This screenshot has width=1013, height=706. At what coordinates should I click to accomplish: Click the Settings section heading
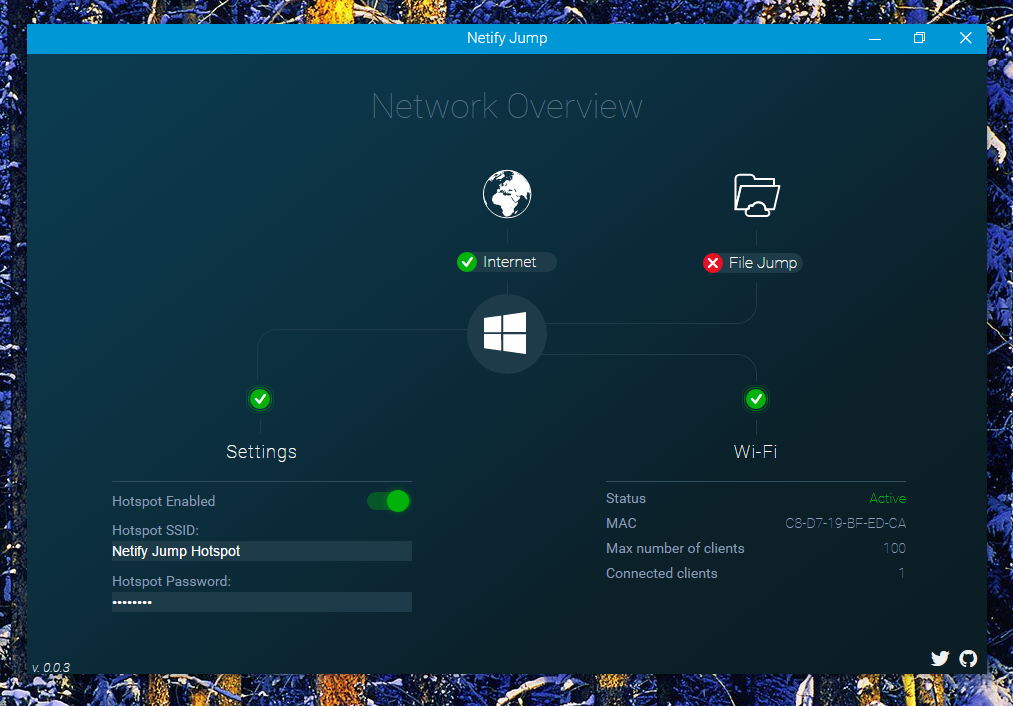pos(262,452)
